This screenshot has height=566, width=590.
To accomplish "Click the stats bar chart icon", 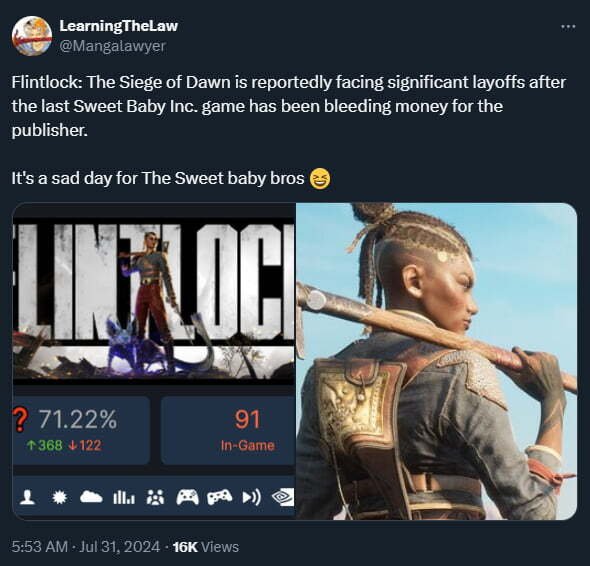I will tap(123, 498).
